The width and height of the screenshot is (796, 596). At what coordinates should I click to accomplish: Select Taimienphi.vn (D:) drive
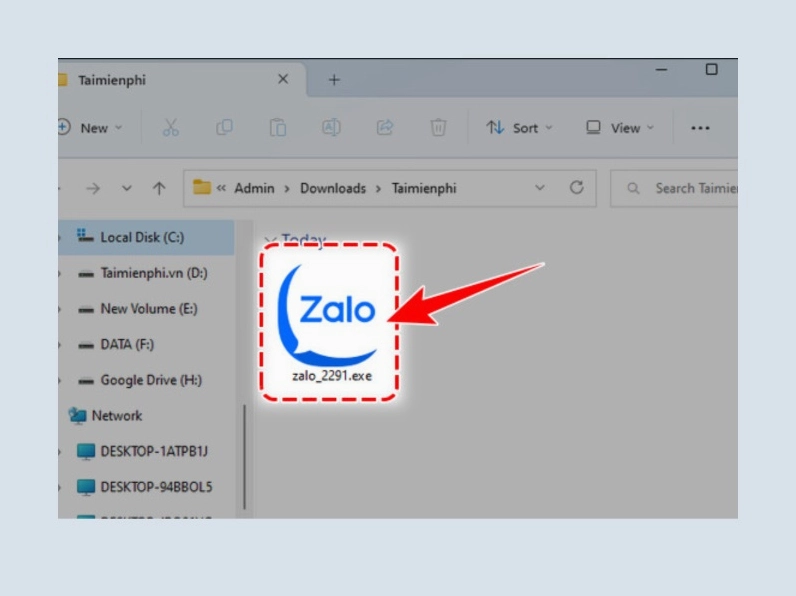[146, 273]
